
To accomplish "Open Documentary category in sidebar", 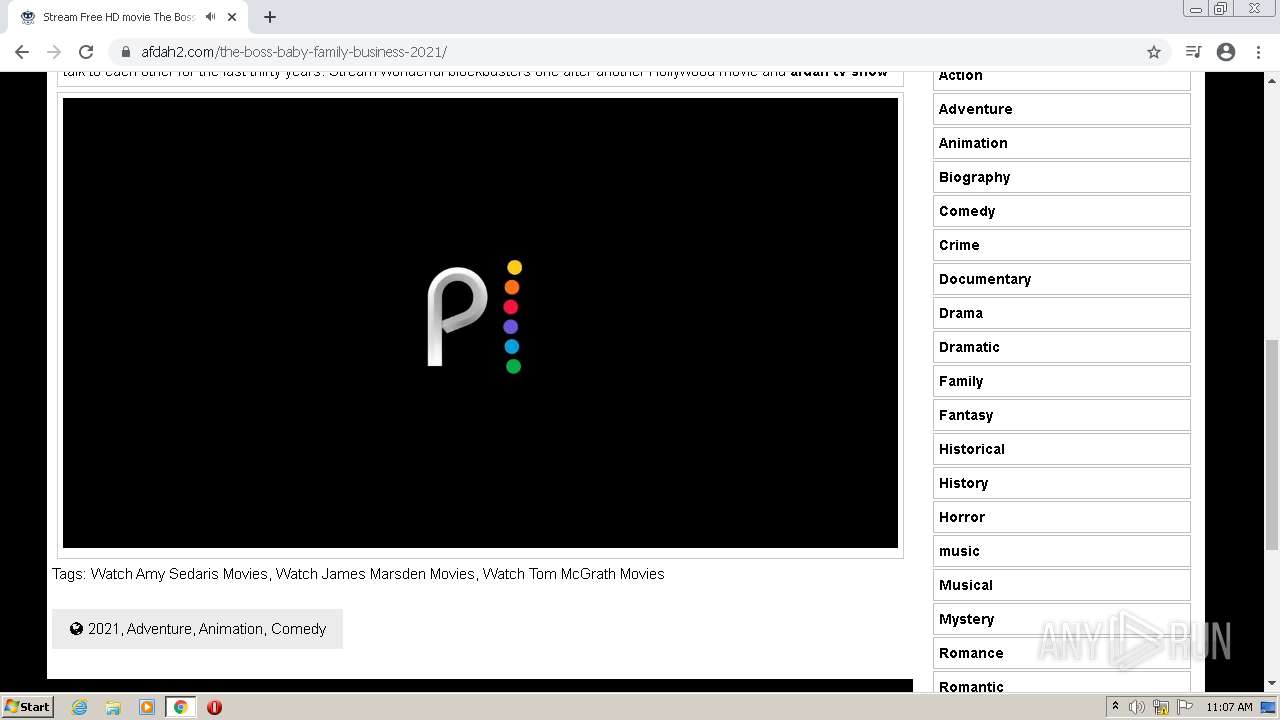I will 1062,279.
